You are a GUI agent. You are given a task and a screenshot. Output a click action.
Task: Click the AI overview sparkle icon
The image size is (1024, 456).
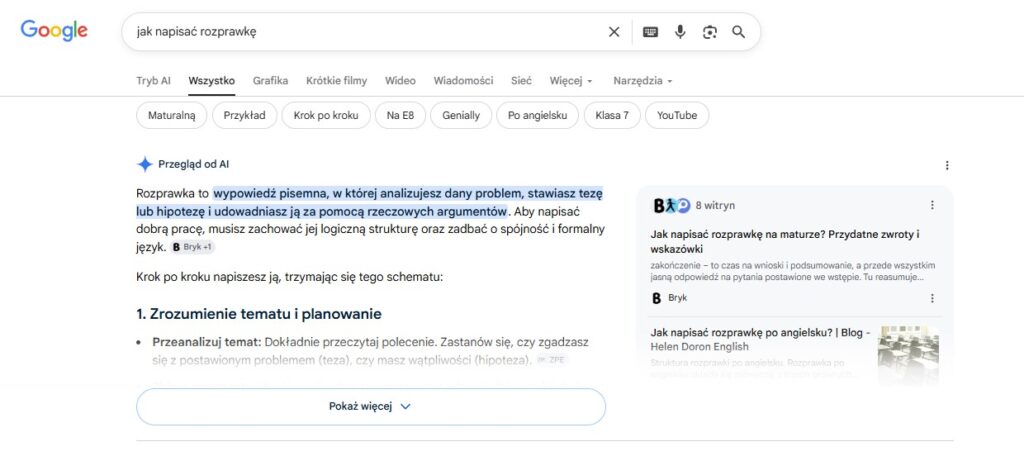(x=144, y=165)
